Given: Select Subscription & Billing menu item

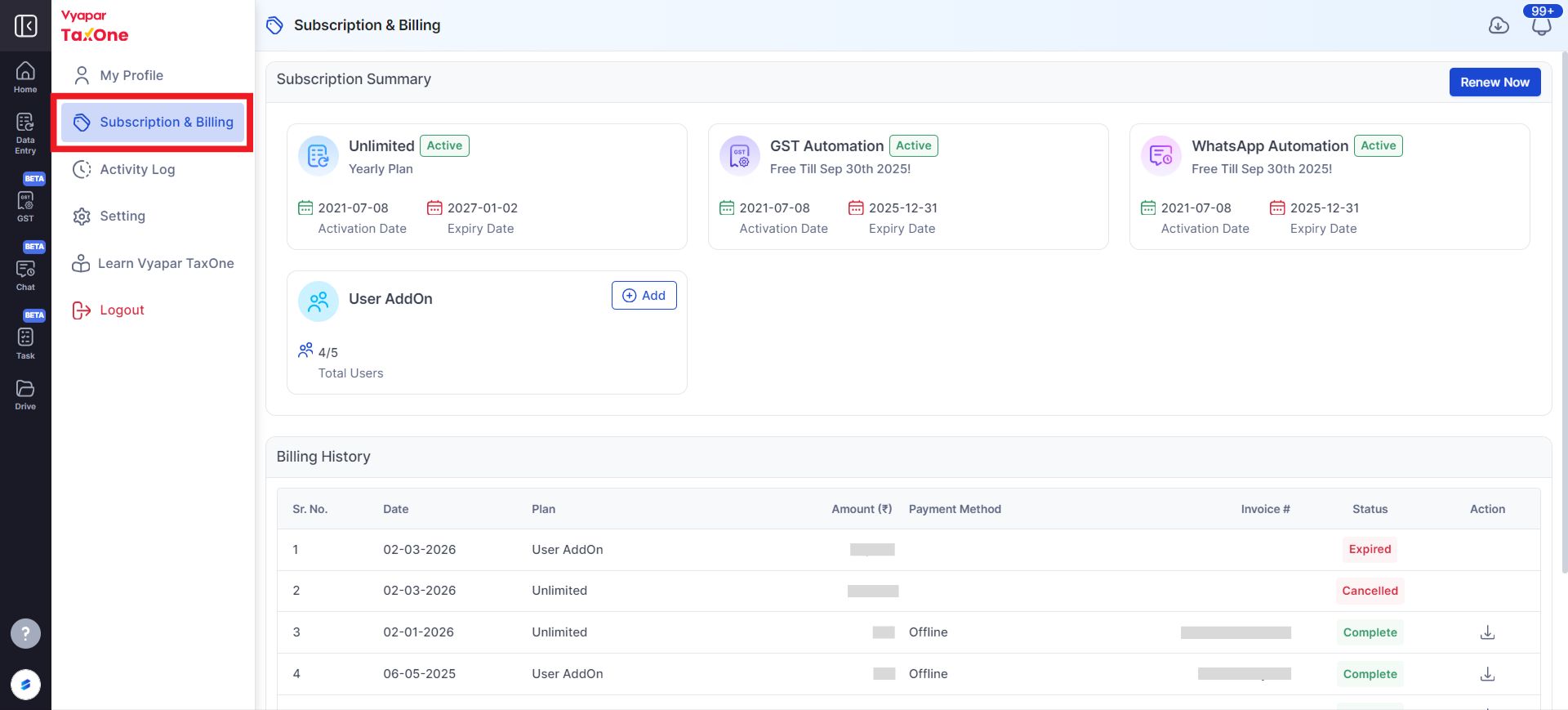Looking at the screenshot, I should pyautogui.click(x=153, y=123).
